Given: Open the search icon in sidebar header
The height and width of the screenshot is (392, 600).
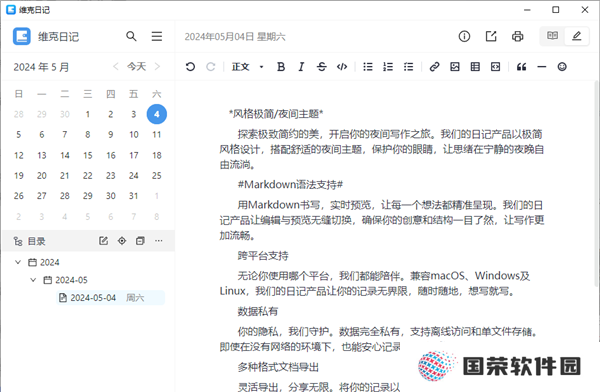Looking at the screenshot, I should pyautogui.click(x=131, y=36).
